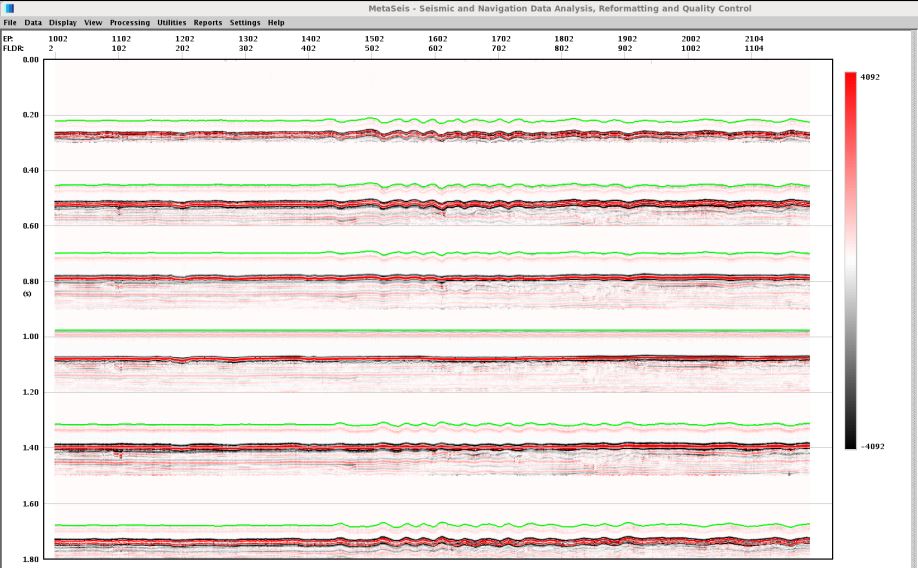
Task: Click the red top of the amplitude color bar
Action: tap(850, 78)
